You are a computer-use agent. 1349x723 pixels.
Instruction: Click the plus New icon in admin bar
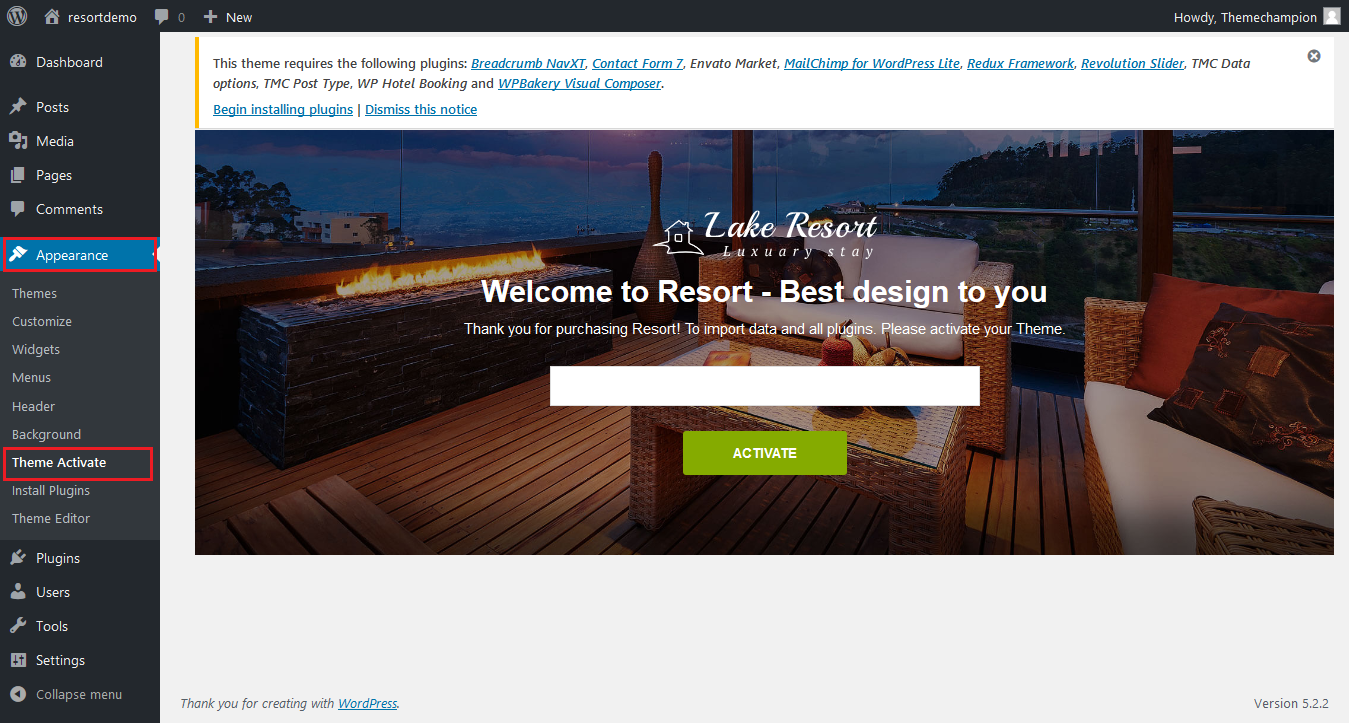[x=210, y=17]
